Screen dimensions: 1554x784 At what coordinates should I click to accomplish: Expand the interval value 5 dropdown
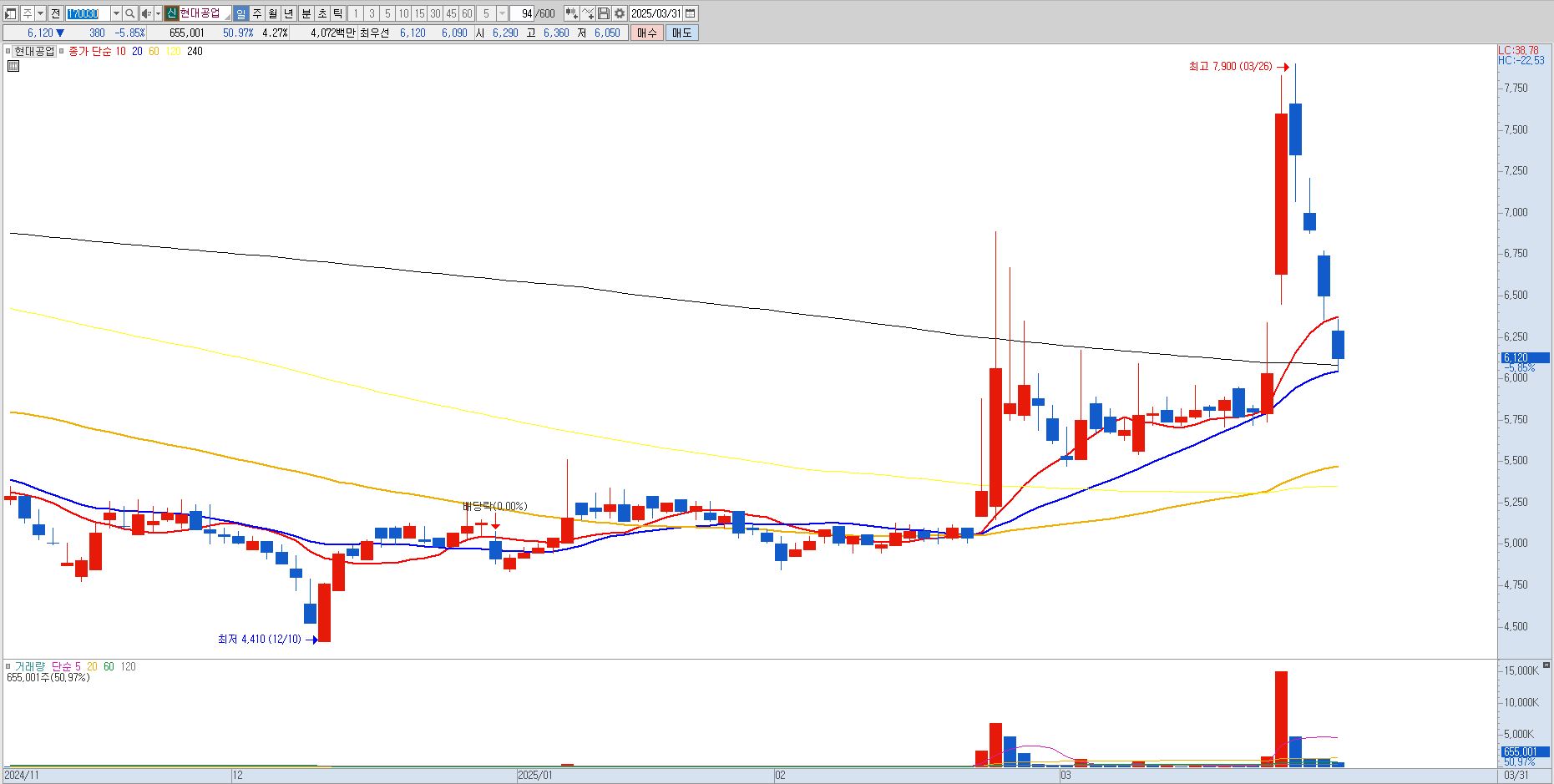[502, 13]
